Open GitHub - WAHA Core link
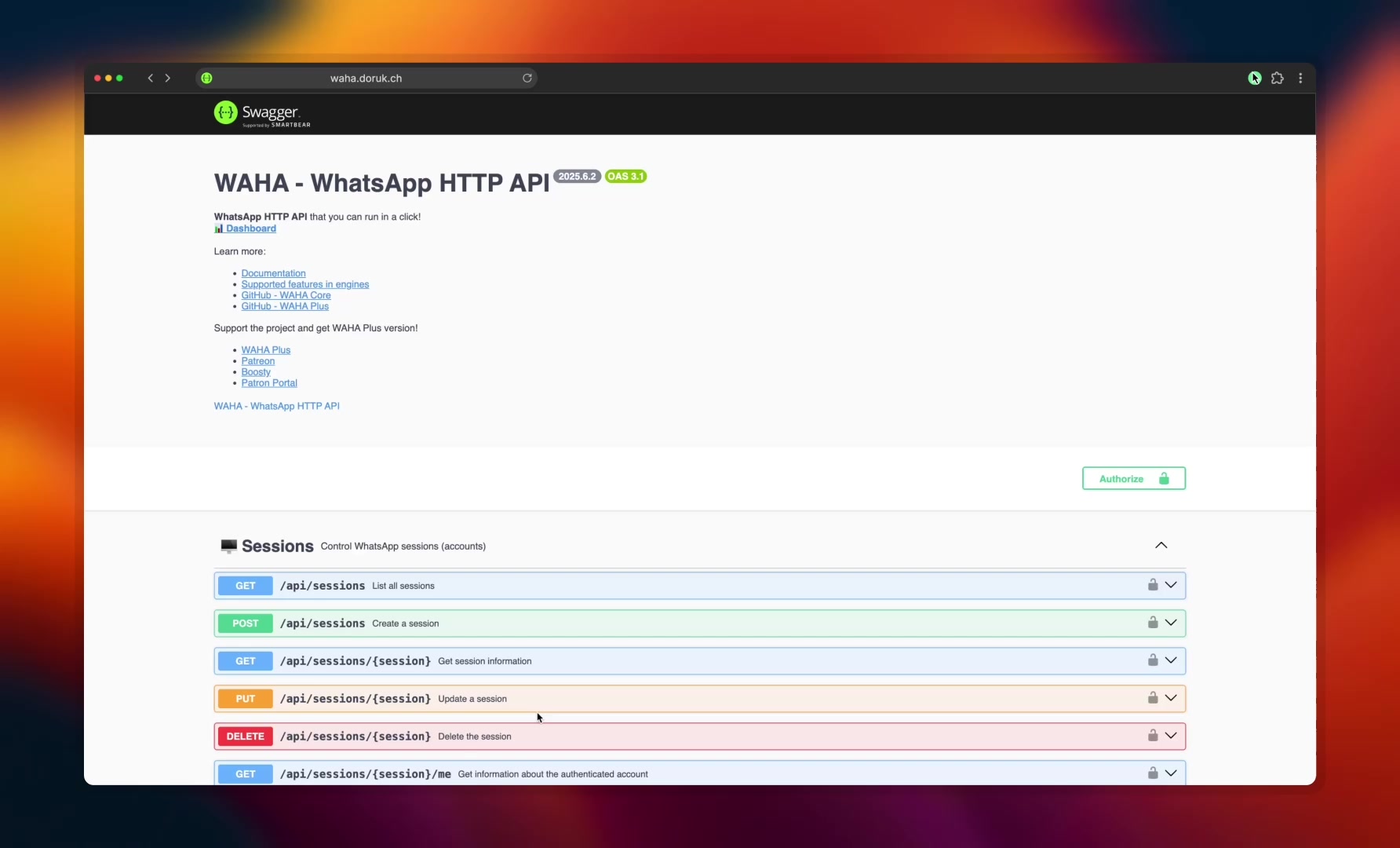This screenshot has height=848, width=1400. tap(286, 295)
